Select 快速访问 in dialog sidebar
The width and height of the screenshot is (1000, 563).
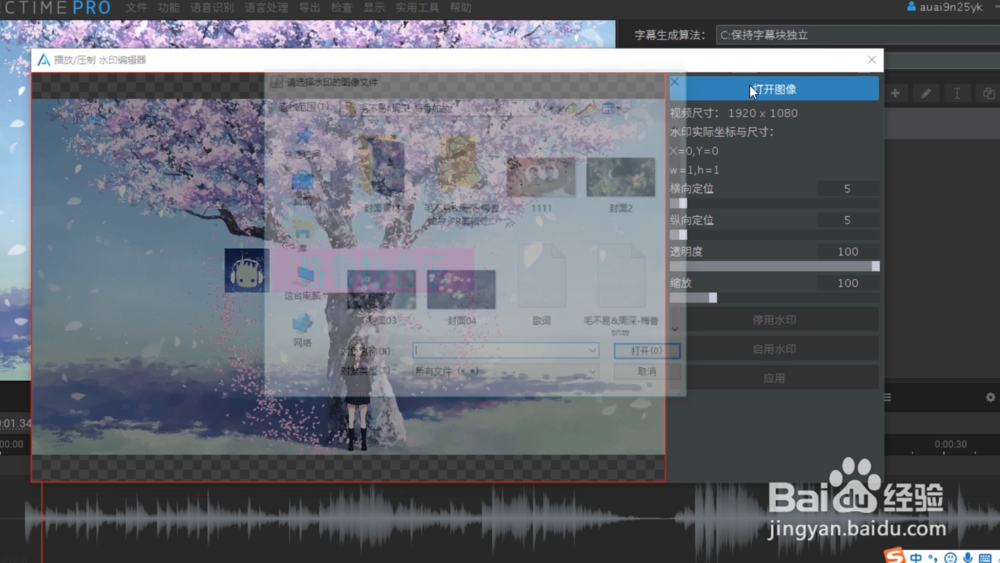tap(303, 143)
